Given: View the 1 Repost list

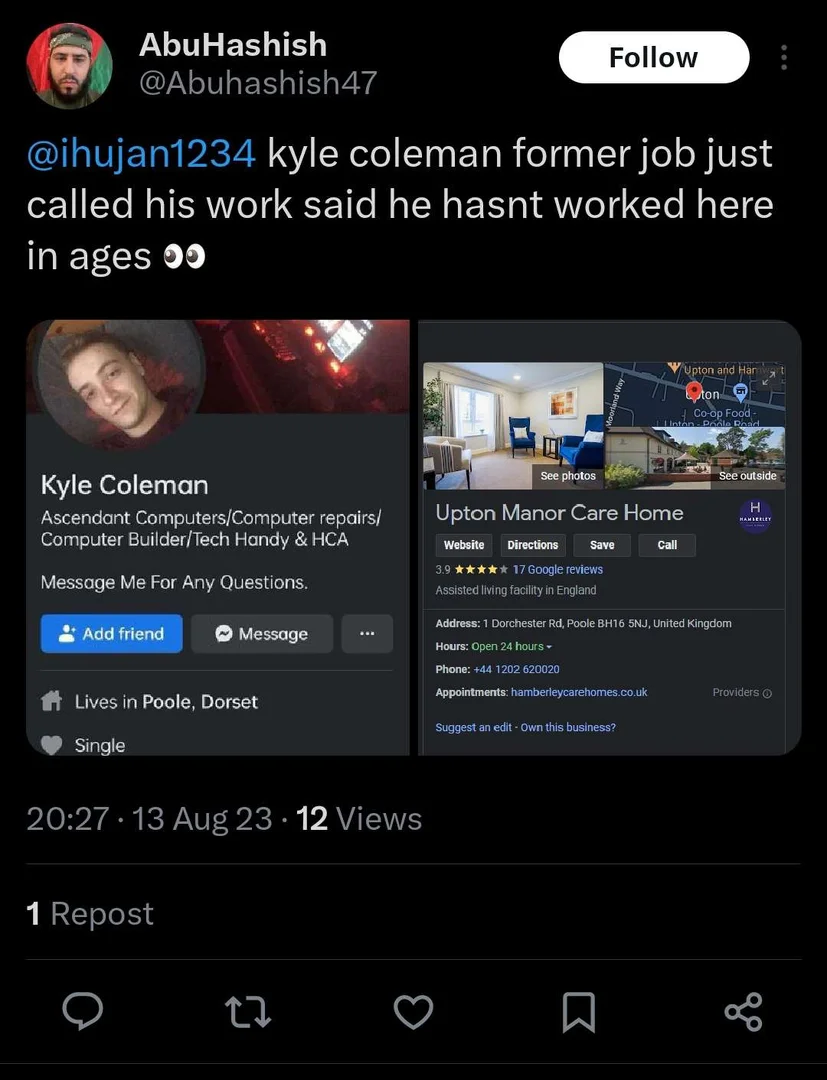Looking at the screenshot, I should coord(90,913).
